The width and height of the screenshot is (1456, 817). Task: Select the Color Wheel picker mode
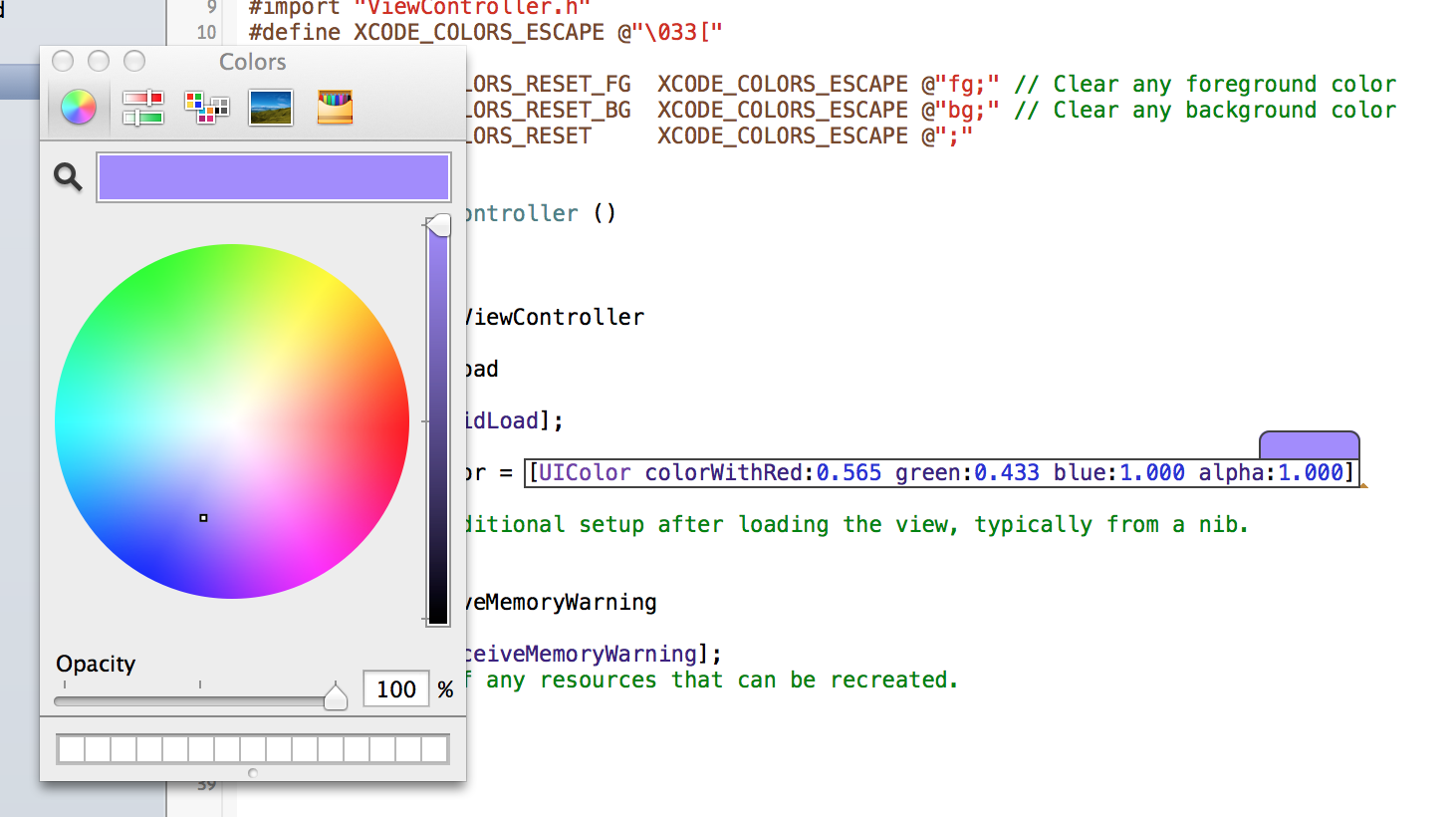(79, 107)
